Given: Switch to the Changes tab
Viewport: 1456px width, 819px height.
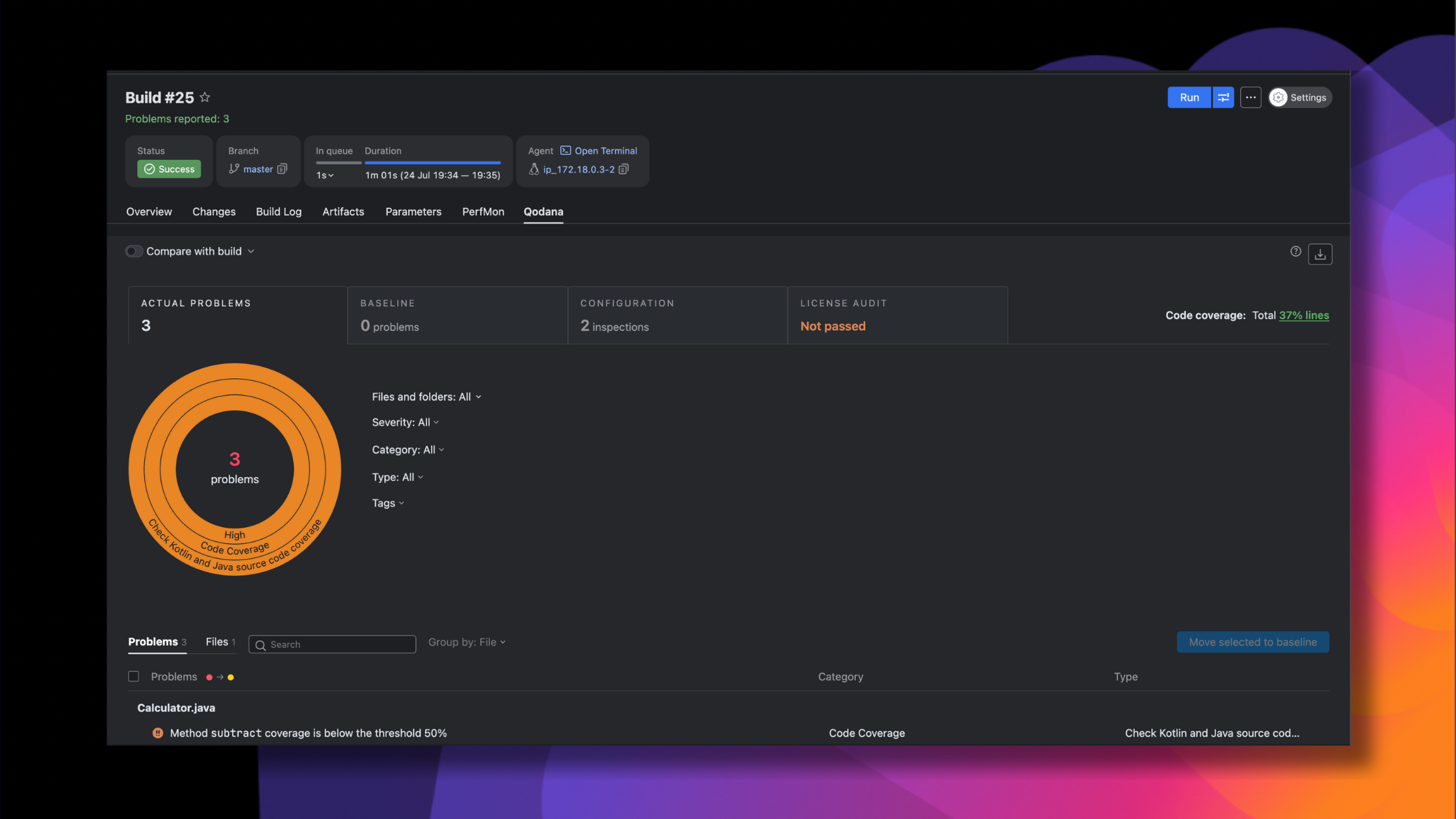Looking at the screenshot, I should coord(214,212).
